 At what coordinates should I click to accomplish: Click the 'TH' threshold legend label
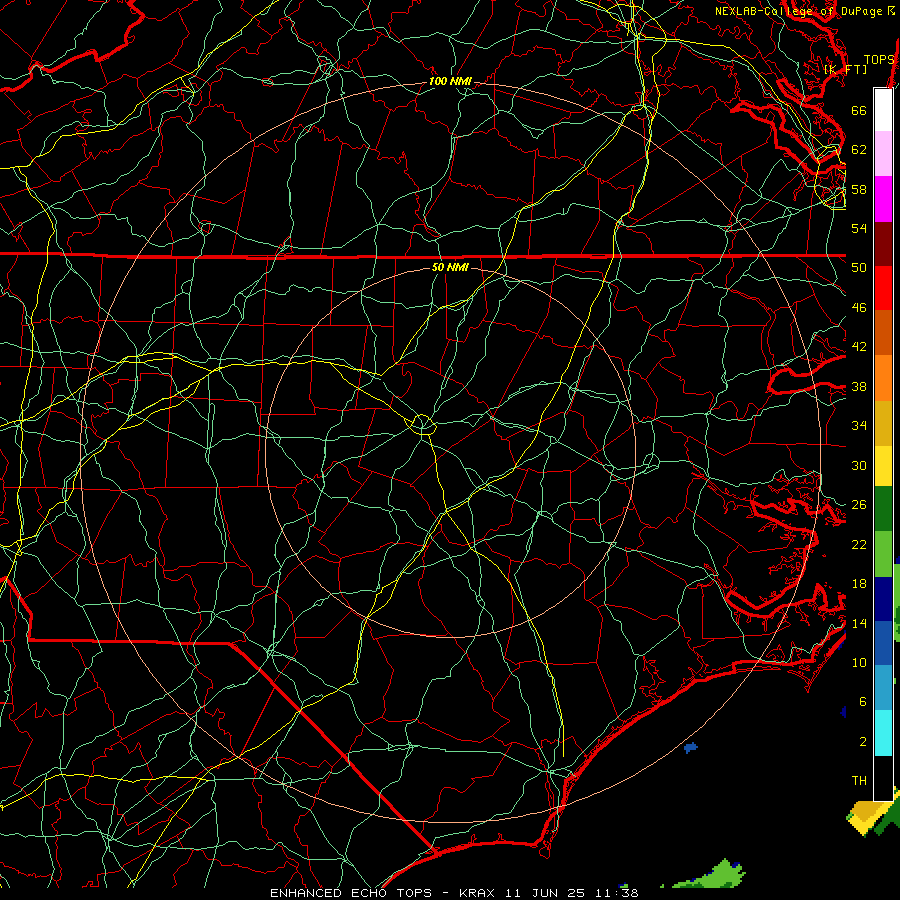(859, 780)
